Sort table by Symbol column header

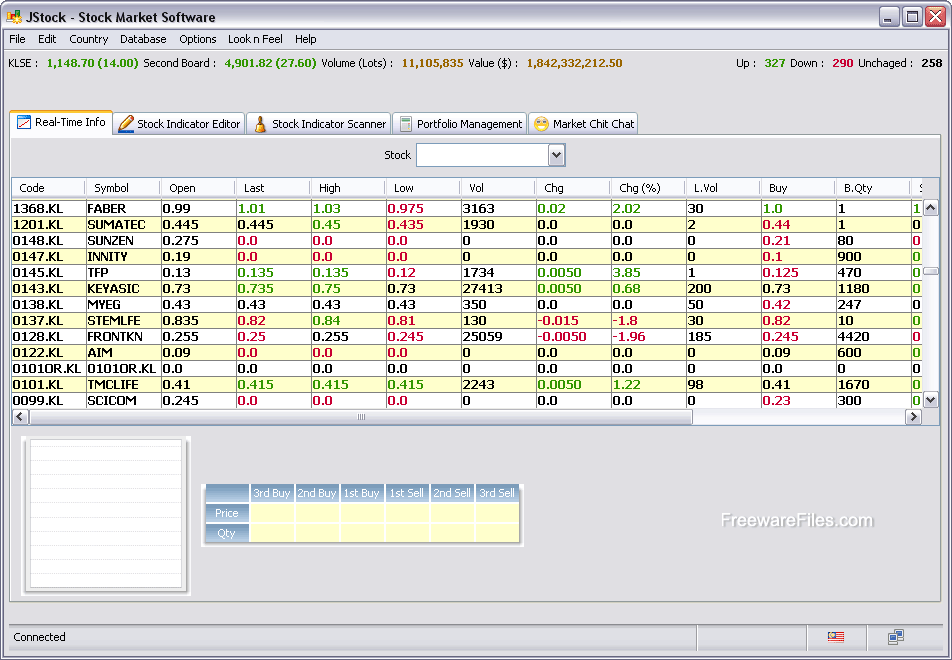coord(123,188)
